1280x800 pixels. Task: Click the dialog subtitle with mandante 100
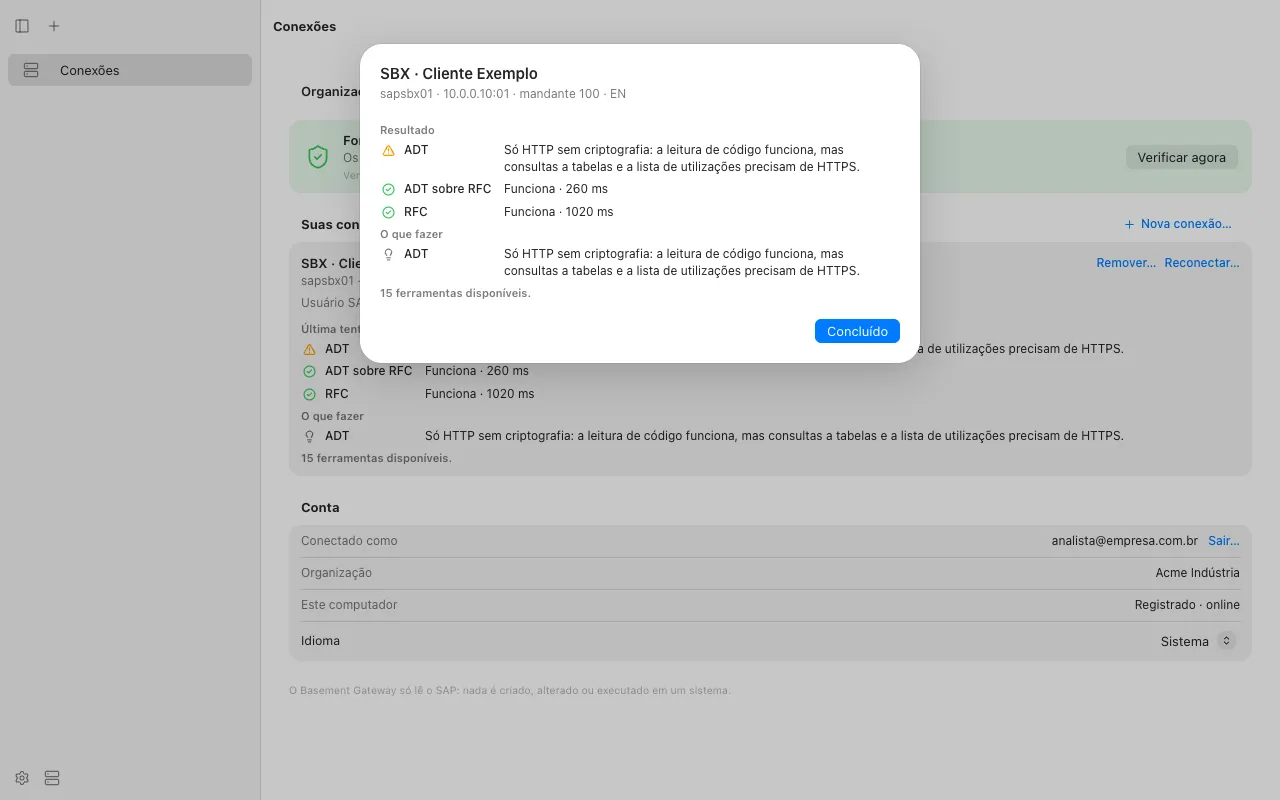pyautogui.click(x=503, y=94)
